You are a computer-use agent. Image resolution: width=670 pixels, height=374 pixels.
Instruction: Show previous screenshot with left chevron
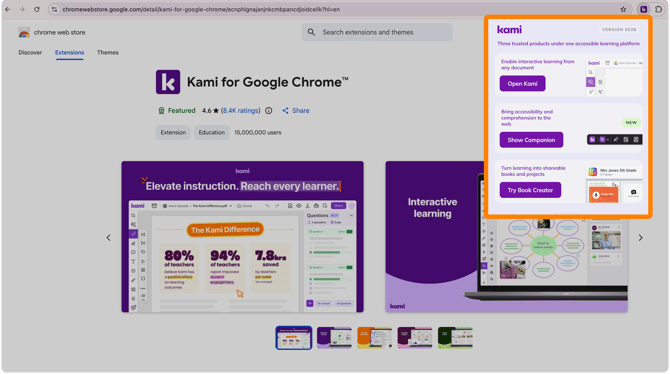[109, 238]
